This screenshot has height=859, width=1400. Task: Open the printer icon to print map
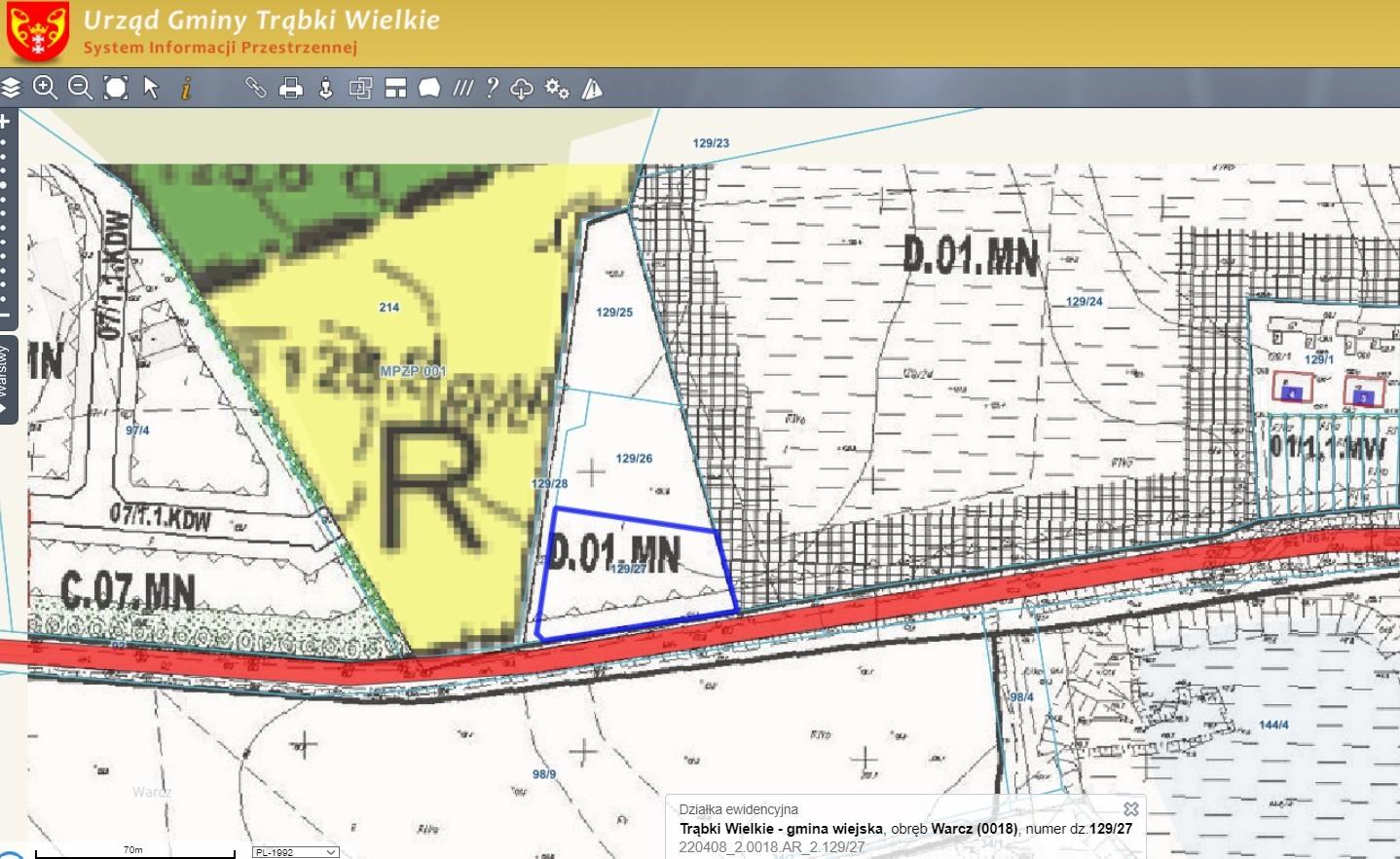pos(291,89)
